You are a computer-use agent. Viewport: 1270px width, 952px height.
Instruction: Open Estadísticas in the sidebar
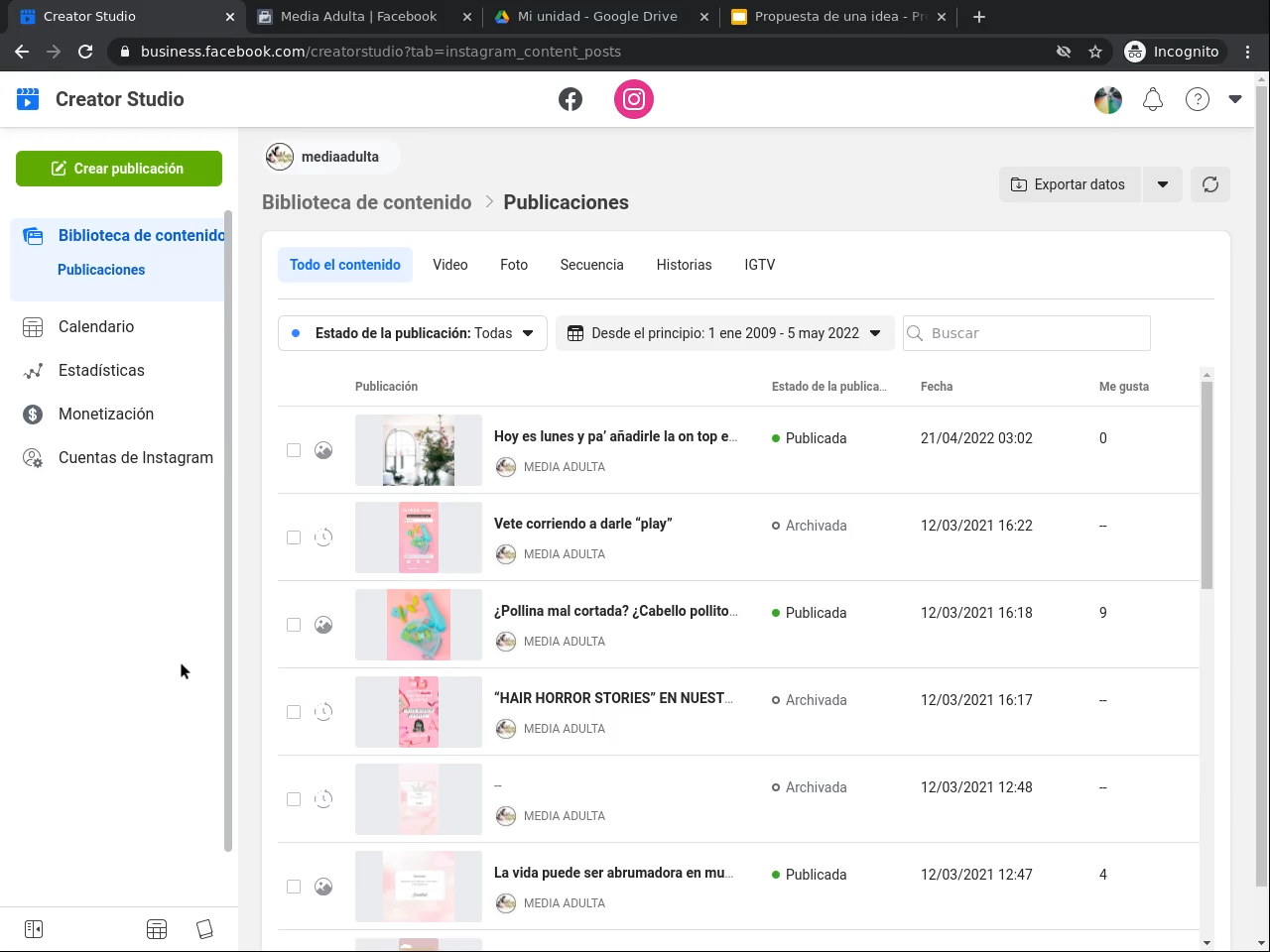[101, 370]
